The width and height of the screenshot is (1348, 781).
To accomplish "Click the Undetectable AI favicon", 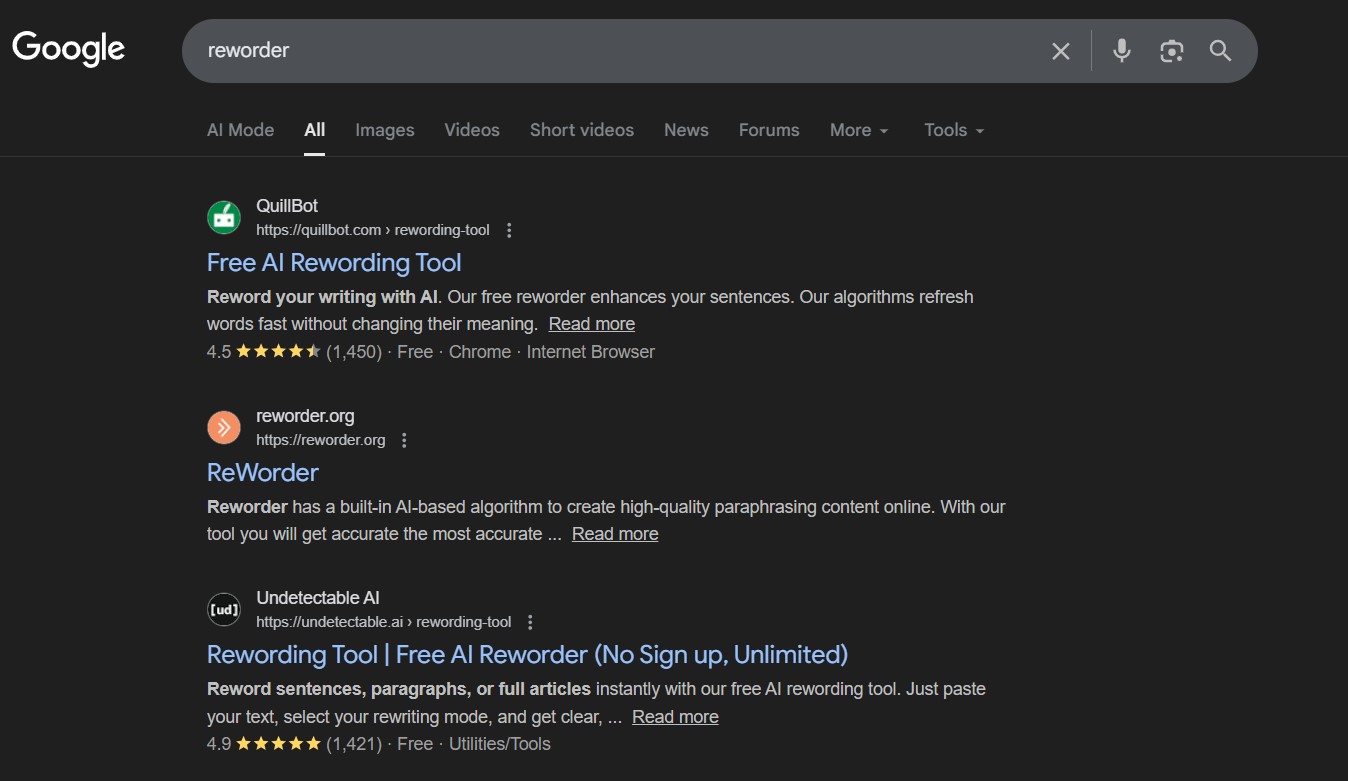I will click(223, 609).
